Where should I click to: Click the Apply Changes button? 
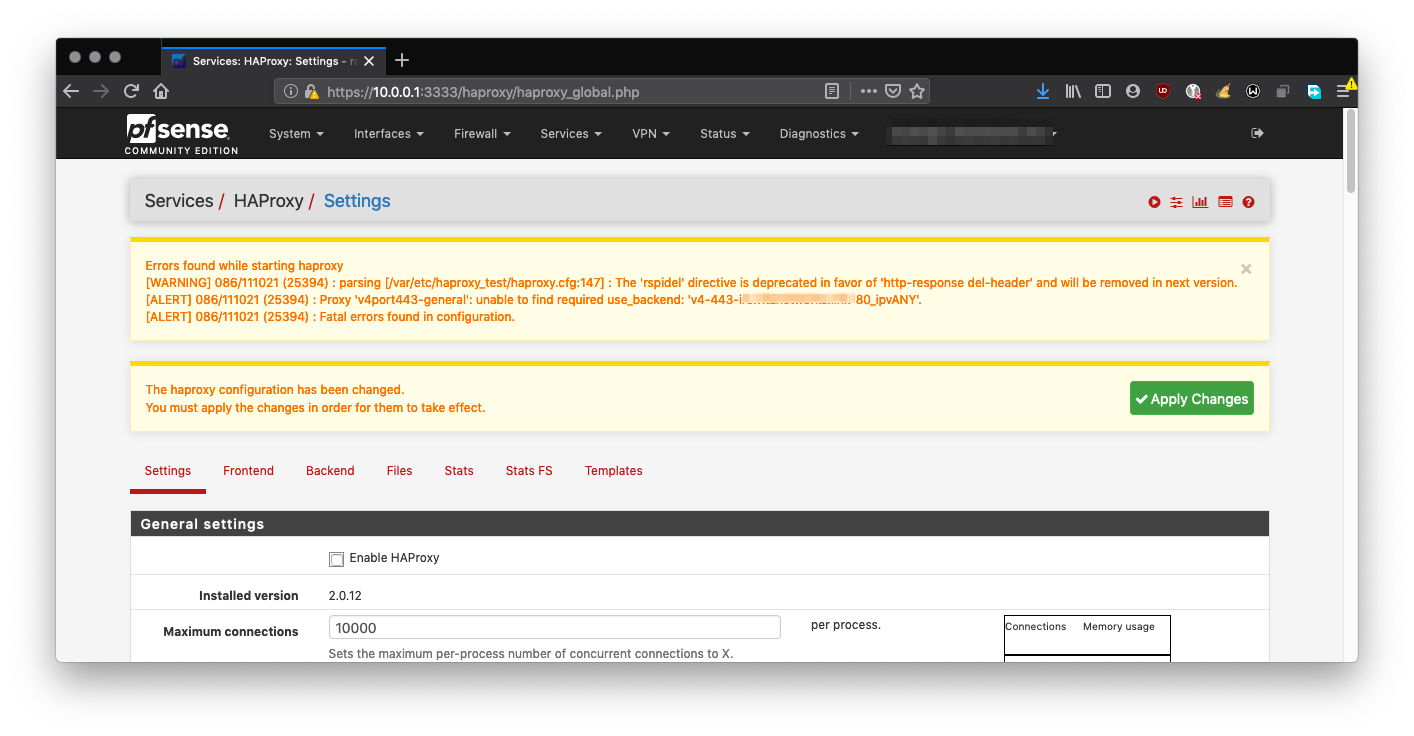point(1192,398)
